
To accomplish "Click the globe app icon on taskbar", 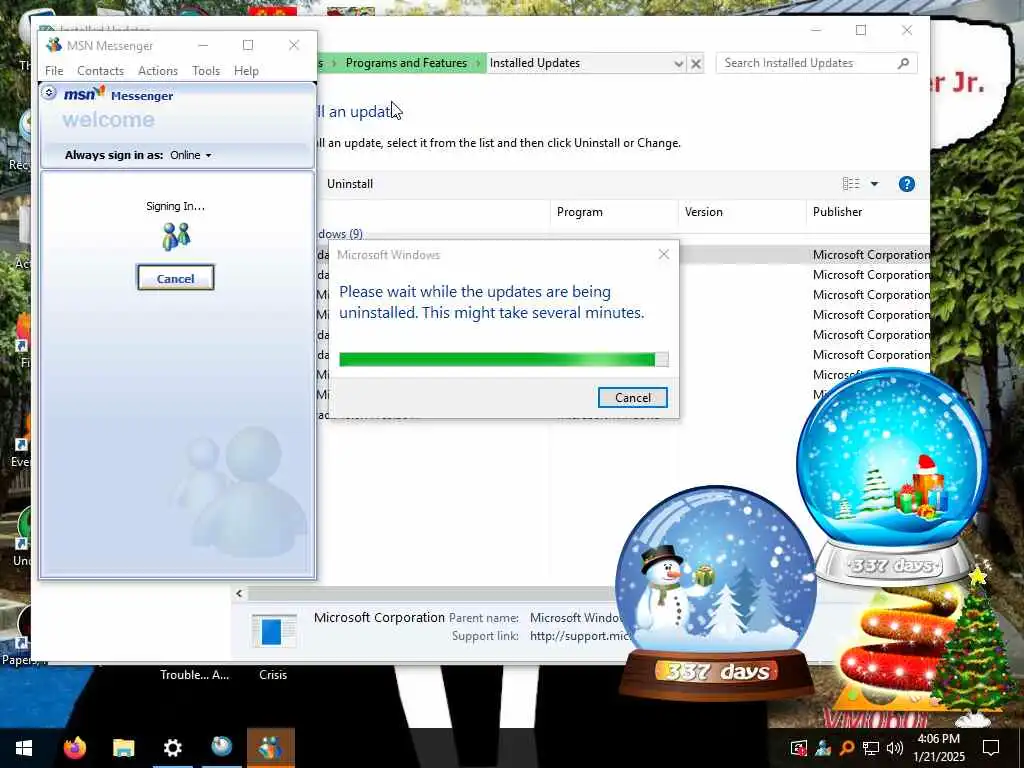I will (221, 746).
